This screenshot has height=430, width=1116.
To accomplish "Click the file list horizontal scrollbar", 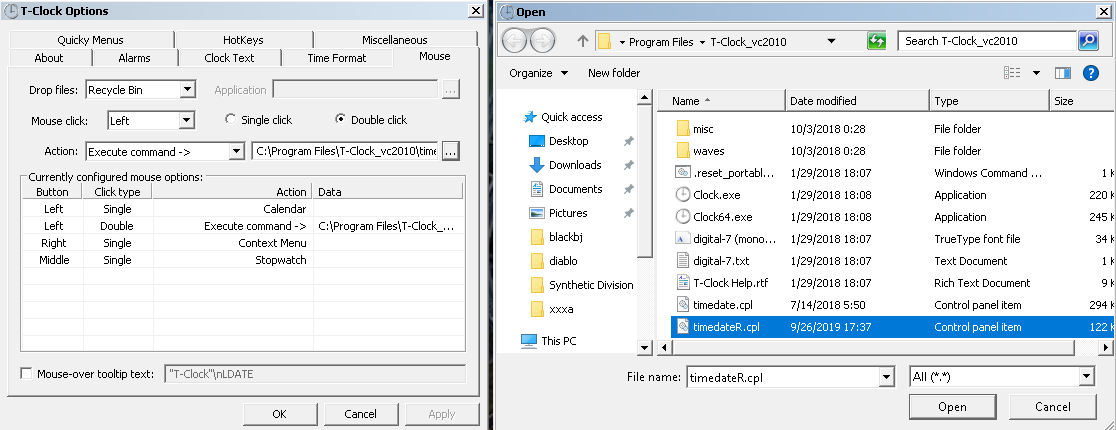I will pos(873,347).
